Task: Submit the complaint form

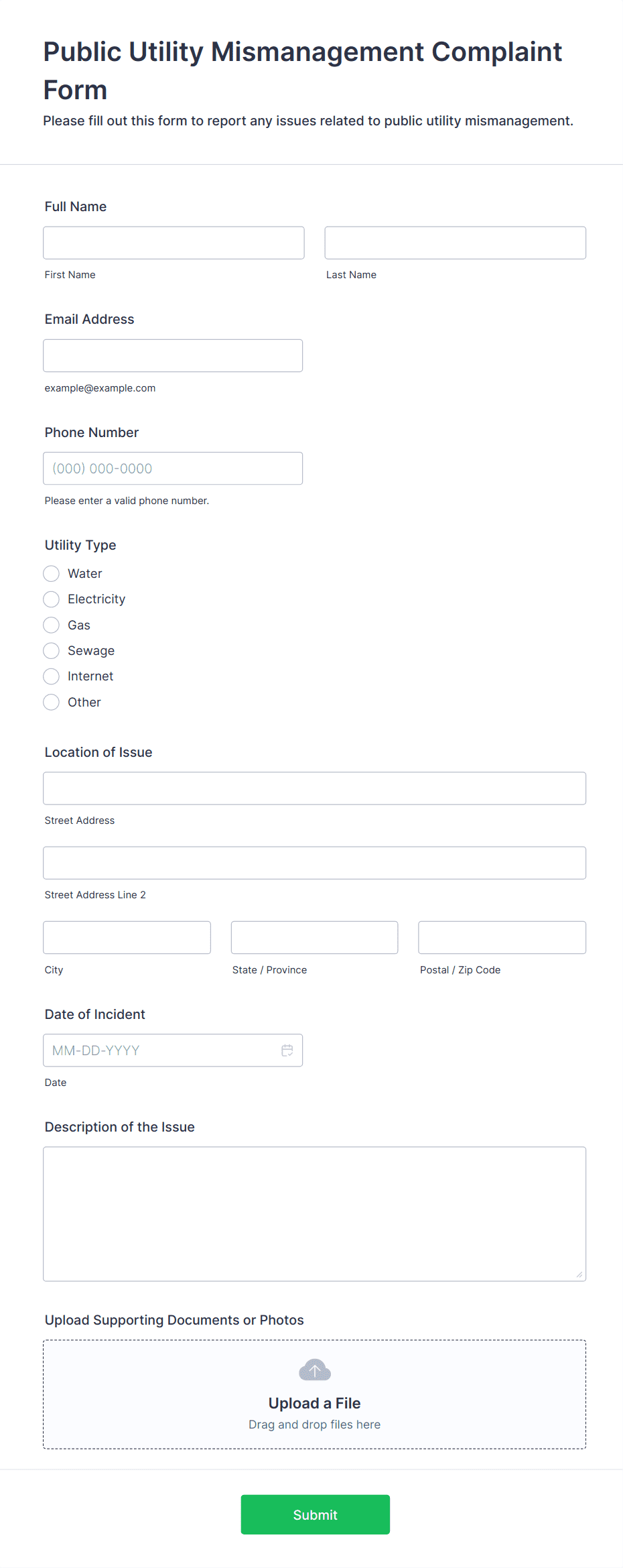Action: coord(315,1514)
